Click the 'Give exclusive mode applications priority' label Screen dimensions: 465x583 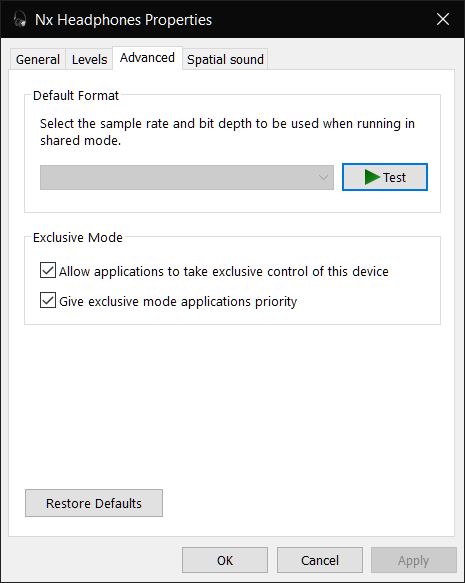click(178, 301)
